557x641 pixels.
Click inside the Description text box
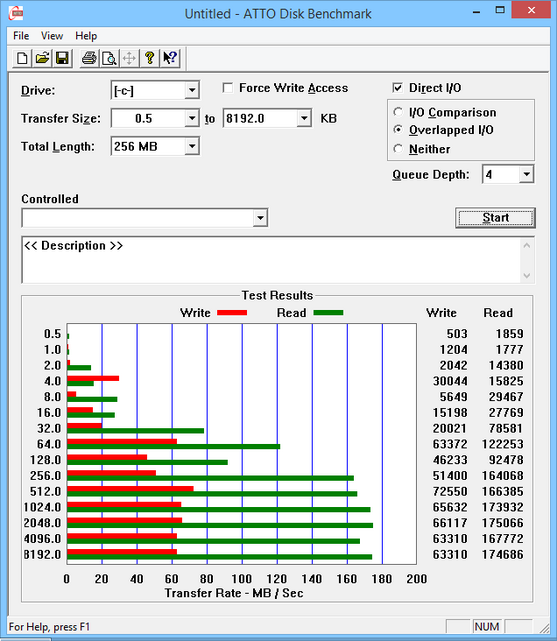[272, 260]
